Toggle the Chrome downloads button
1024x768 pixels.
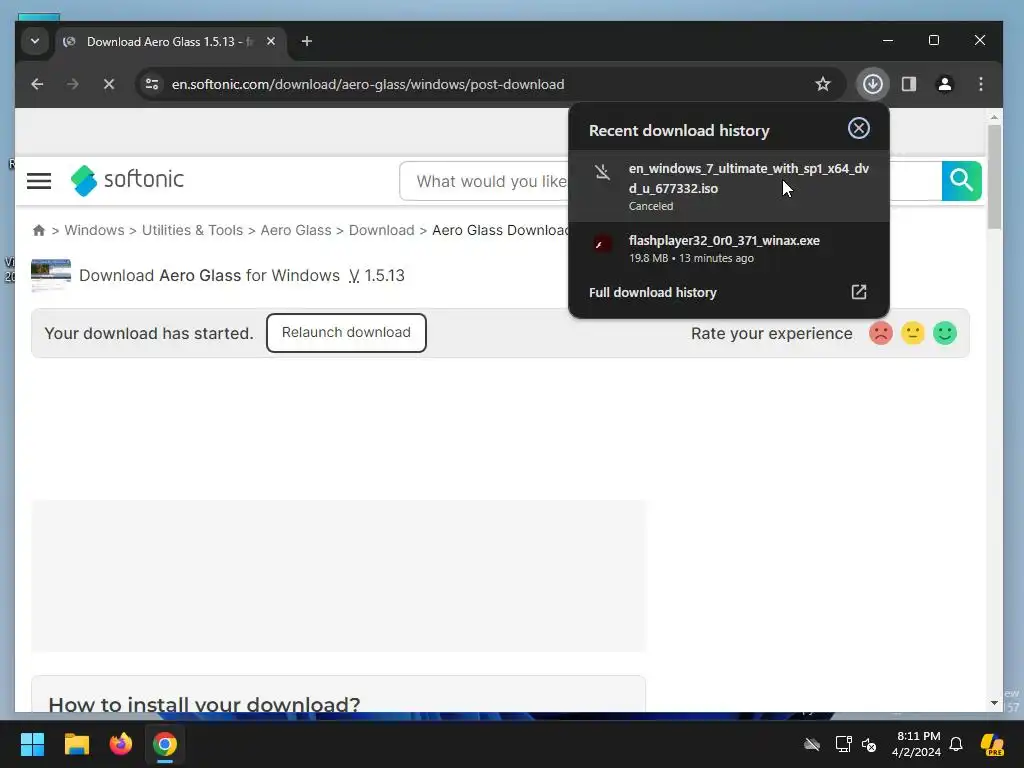click(x=872, y=84)
